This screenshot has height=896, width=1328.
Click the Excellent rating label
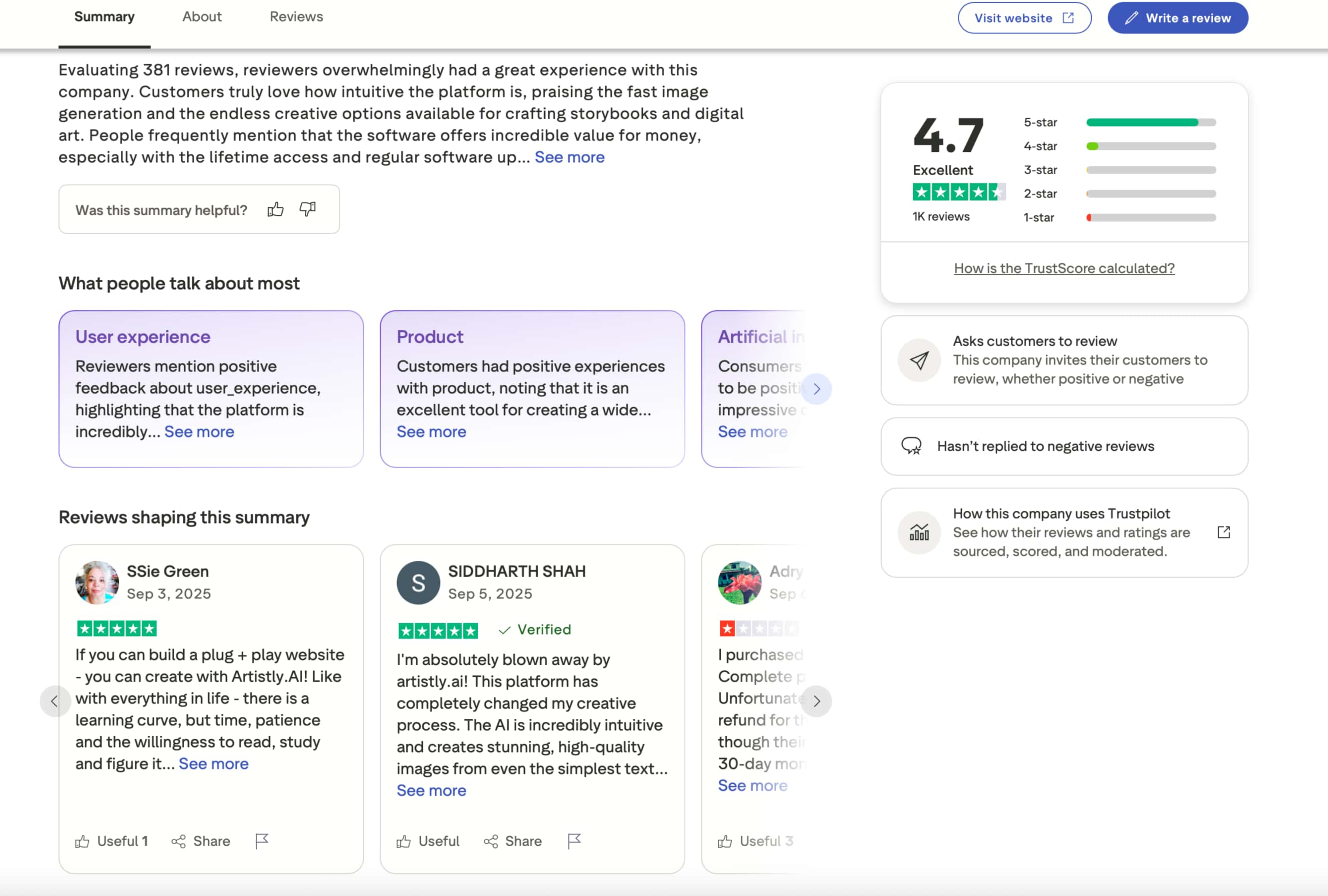942,170
